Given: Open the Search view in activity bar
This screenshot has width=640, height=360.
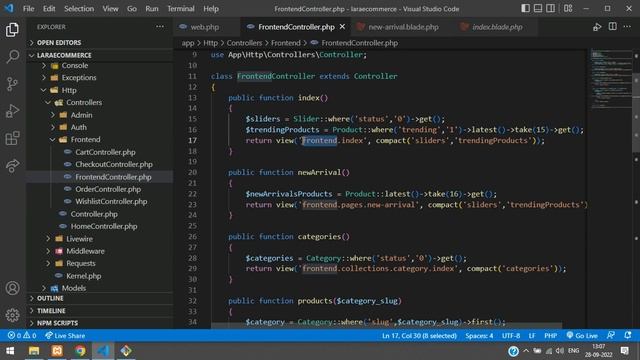Looking at the screenshot, I should pos(12,57).
